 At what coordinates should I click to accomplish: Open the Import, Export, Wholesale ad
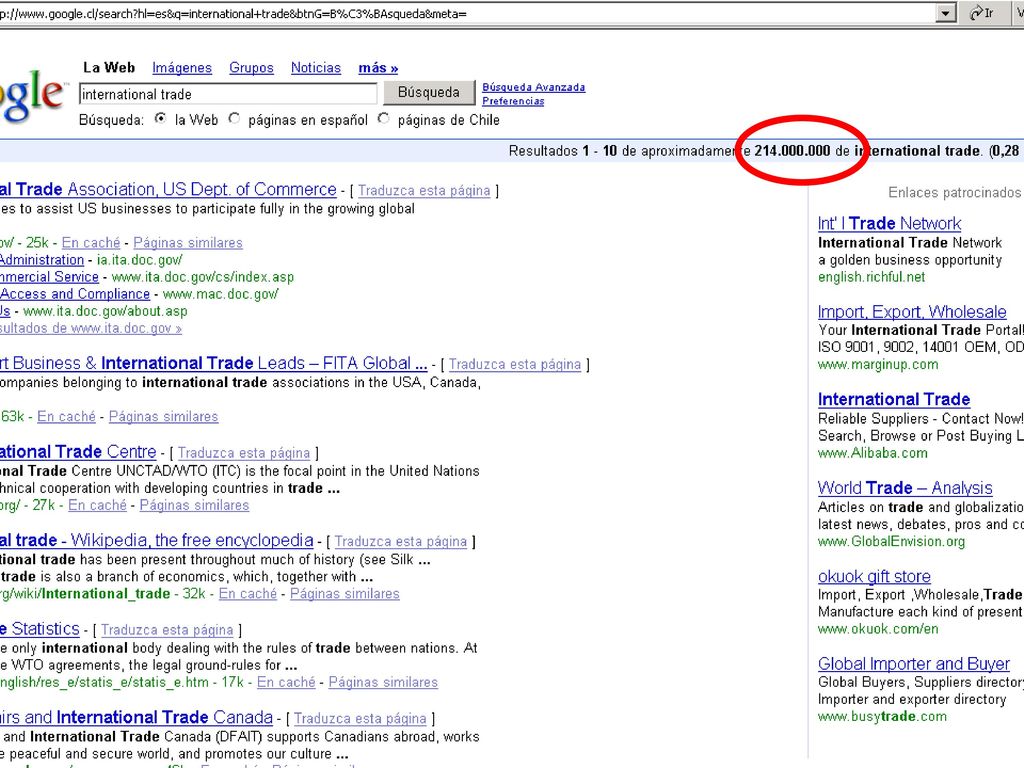tap(912, 312)
